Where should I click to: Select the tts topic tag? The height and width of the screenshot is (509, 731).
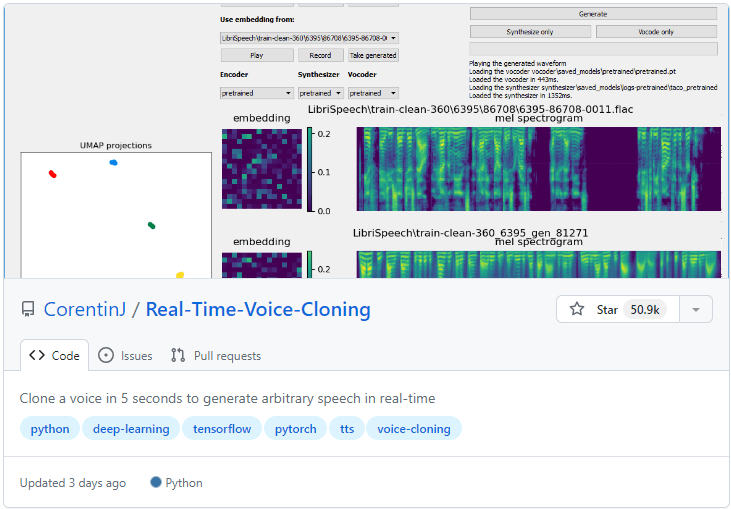coord(347,428)
